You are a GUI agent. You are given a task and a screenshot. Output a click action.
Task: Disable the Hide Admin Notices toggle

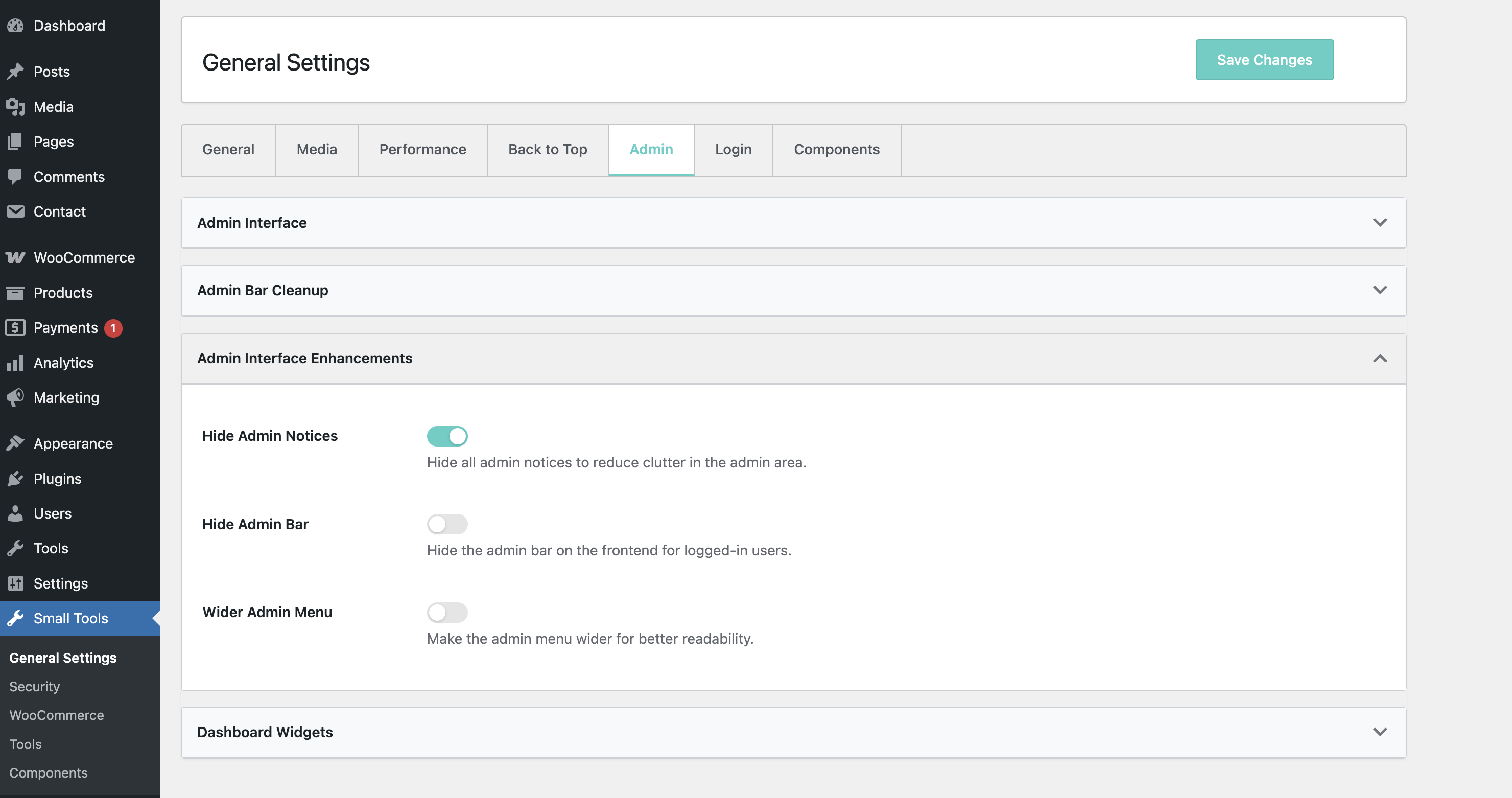[446, 436]
